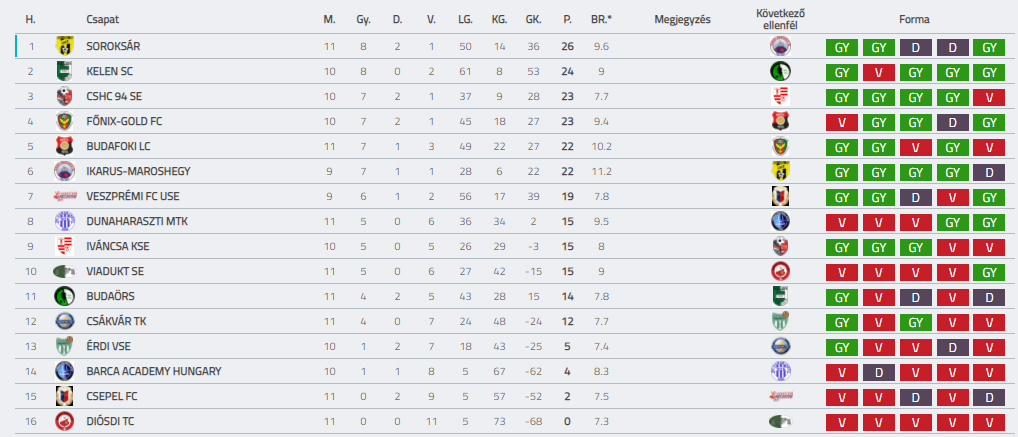Click the Csepel FC team logo
1018x437 pixels.
65,396
